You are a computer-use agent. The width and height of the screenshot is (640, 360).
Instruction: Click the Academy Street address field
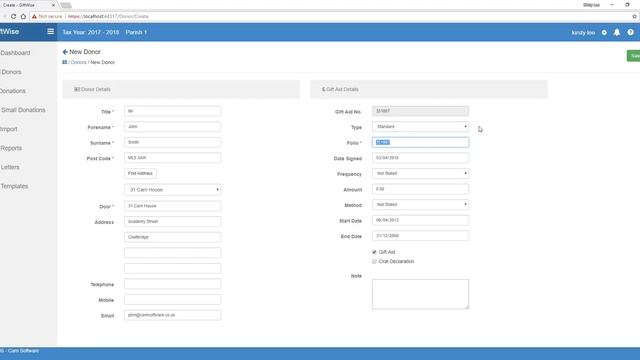coord(173,221)
